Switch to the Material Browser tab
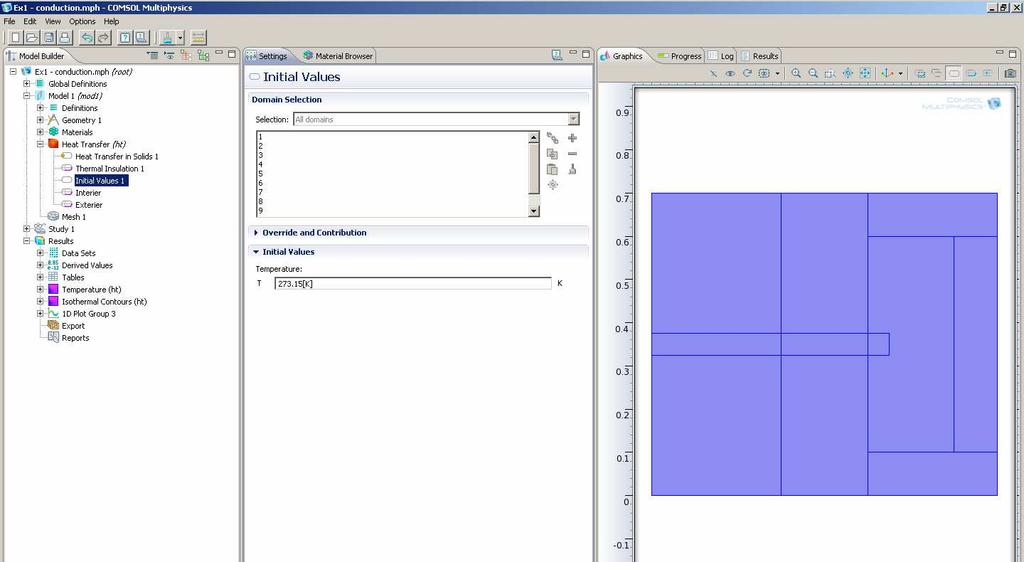The height and width of the screenshot is (562, 1024). coord(338,56)
